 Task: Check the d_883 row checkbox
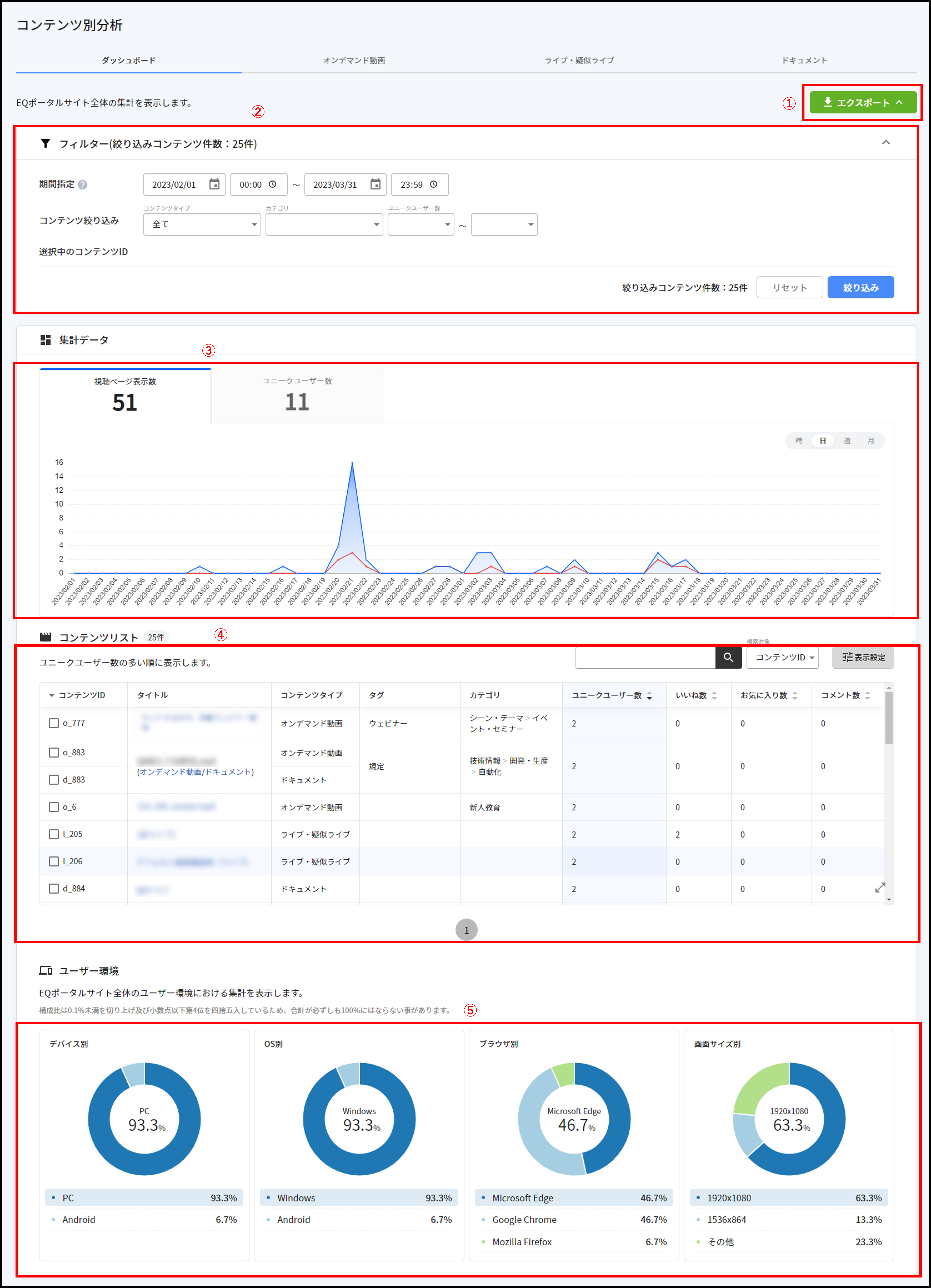(x=54, y=780)
